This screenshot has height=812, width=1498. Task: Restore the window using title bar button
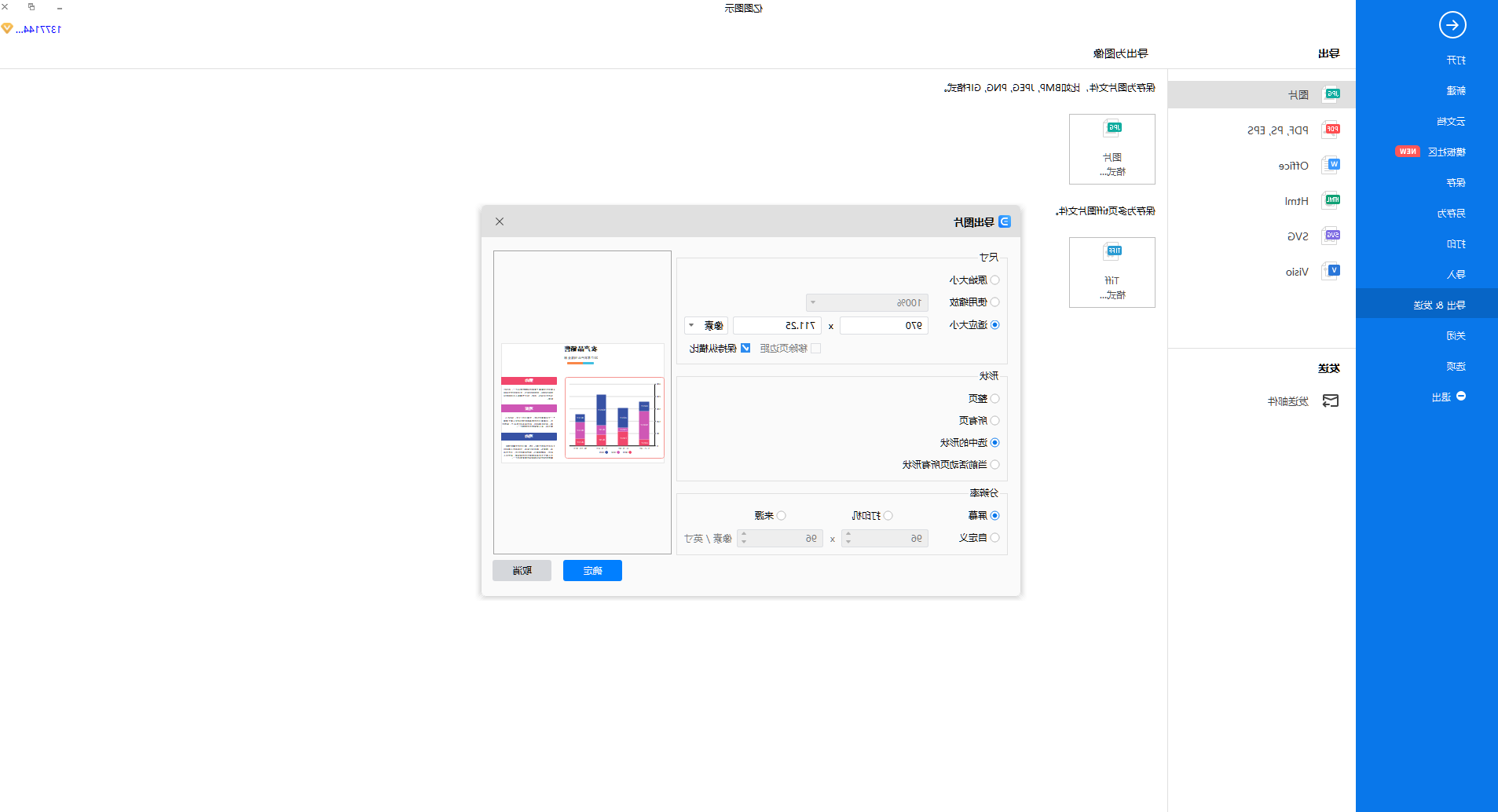(x=31, y=7)
